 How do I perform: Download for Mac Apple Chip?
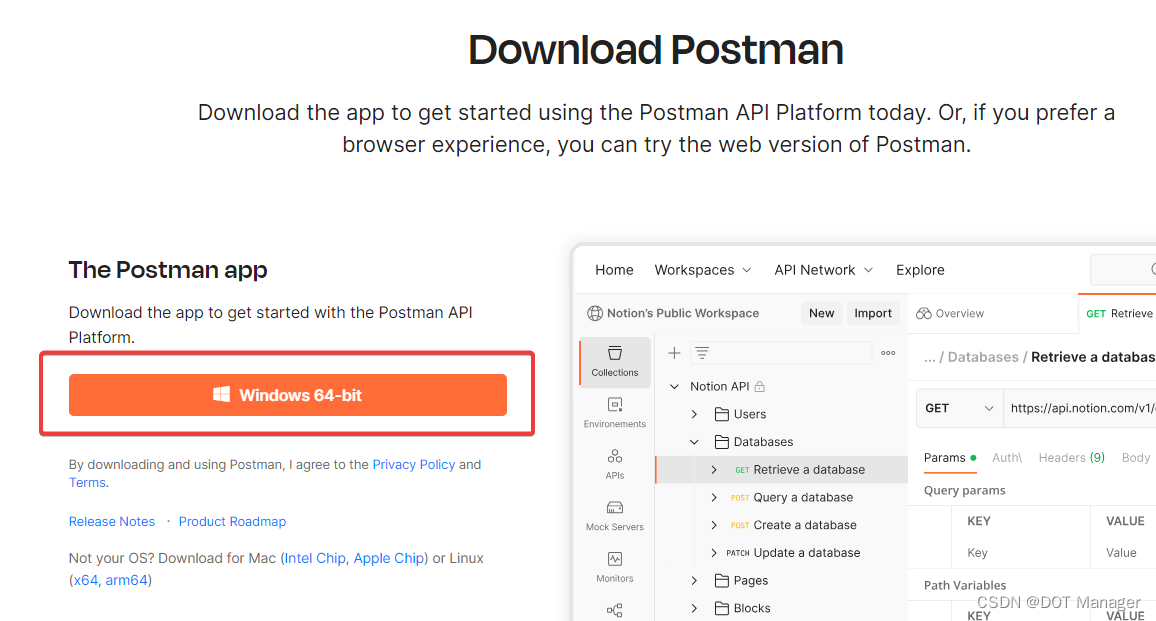[389, 558]
